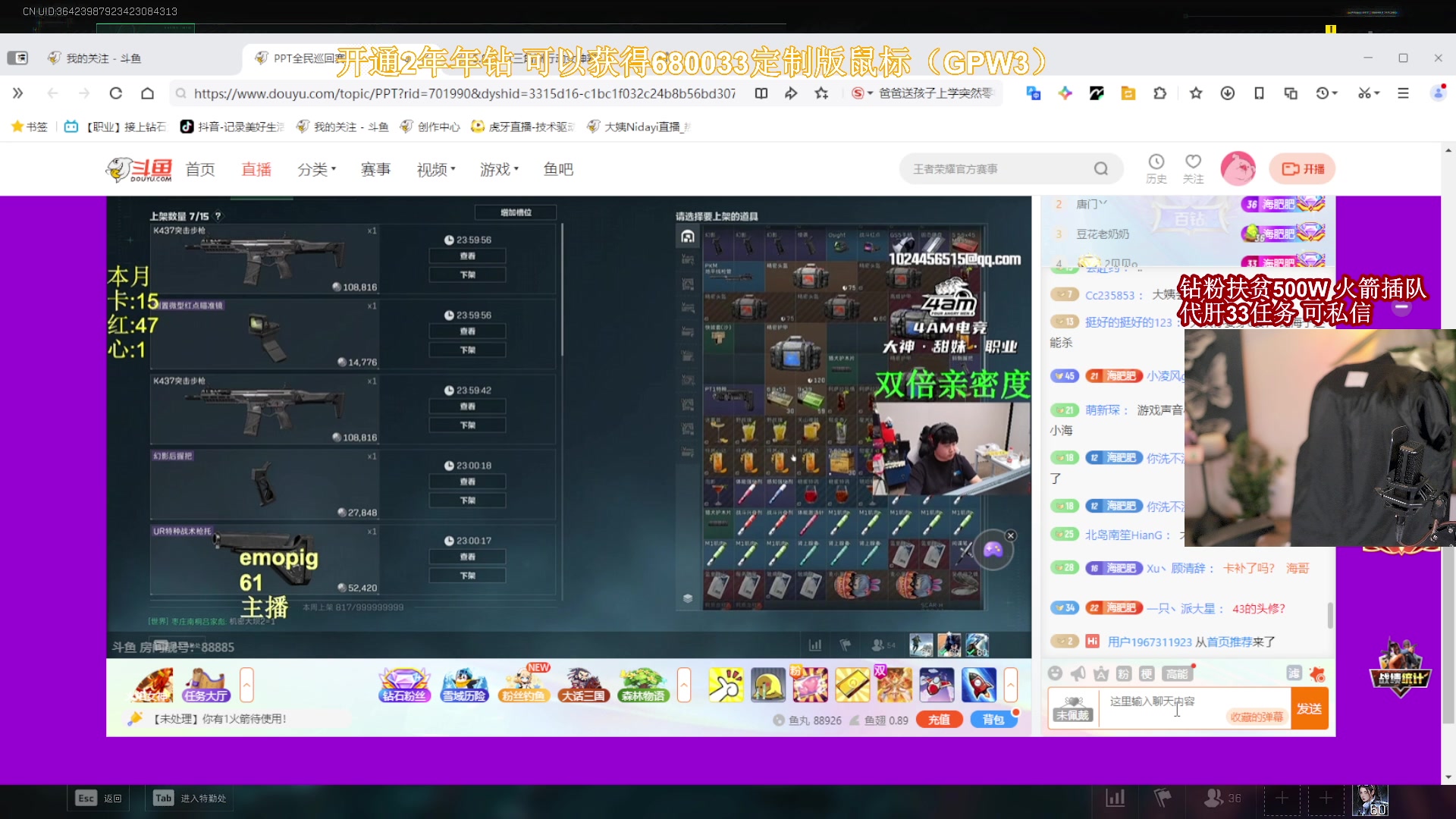Viewport: 1456px width, 819px height.
Task: Expand the 视频 video dropdown
Action: (x=436, y=169)
